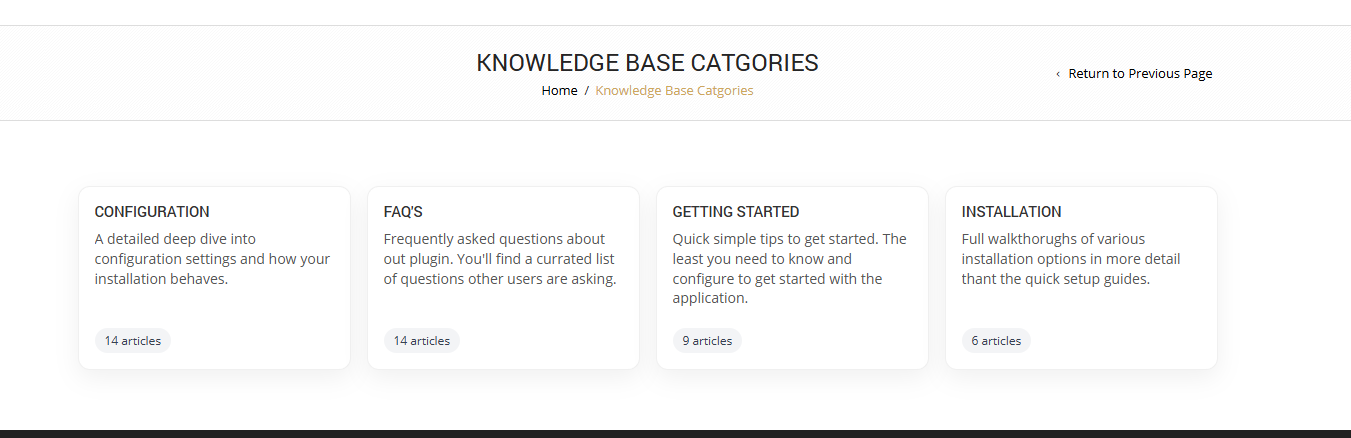Select the FAQ'S card description
1351x438 pixels.
pyautogui.click(x=500, y=259)
